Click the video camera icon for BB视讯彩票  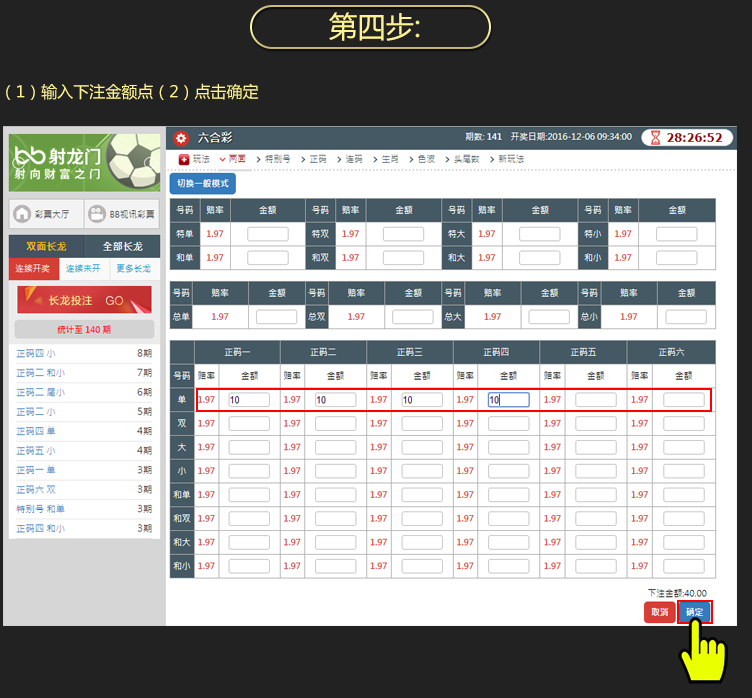[96, 213]
